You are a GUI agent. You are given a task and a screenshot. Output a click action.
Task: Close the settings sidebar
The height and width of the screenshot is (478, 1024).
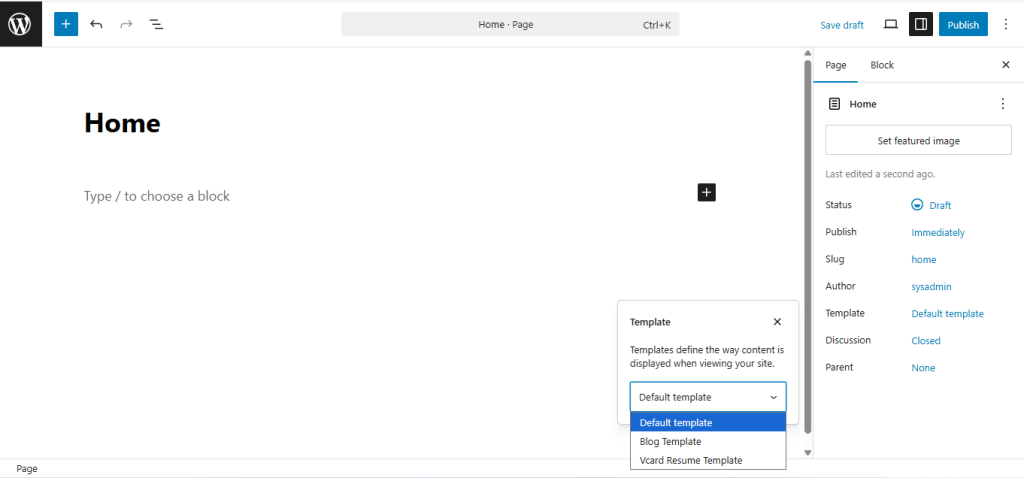tap(1005, 65)
